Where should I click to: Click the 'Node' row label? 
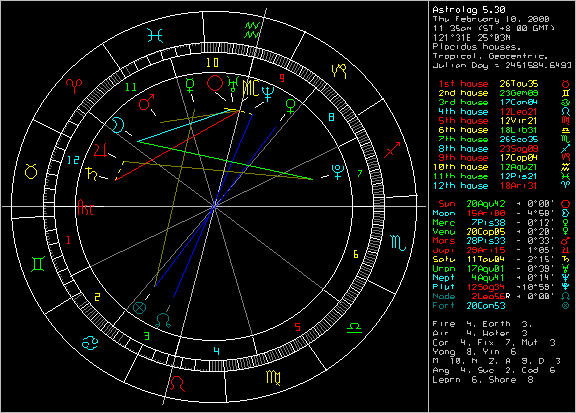click(444, 296)
